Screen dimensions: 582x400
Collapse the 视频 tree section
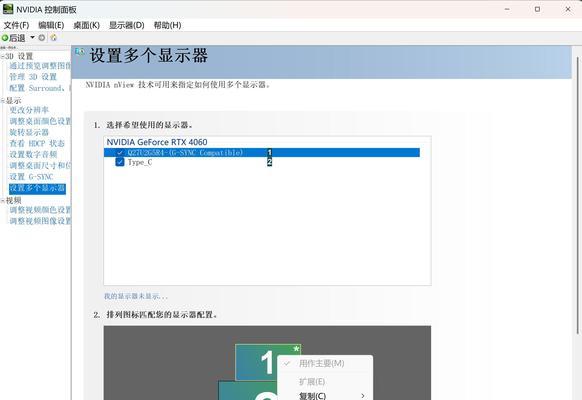pyautogui.click(x=3, y=201)
